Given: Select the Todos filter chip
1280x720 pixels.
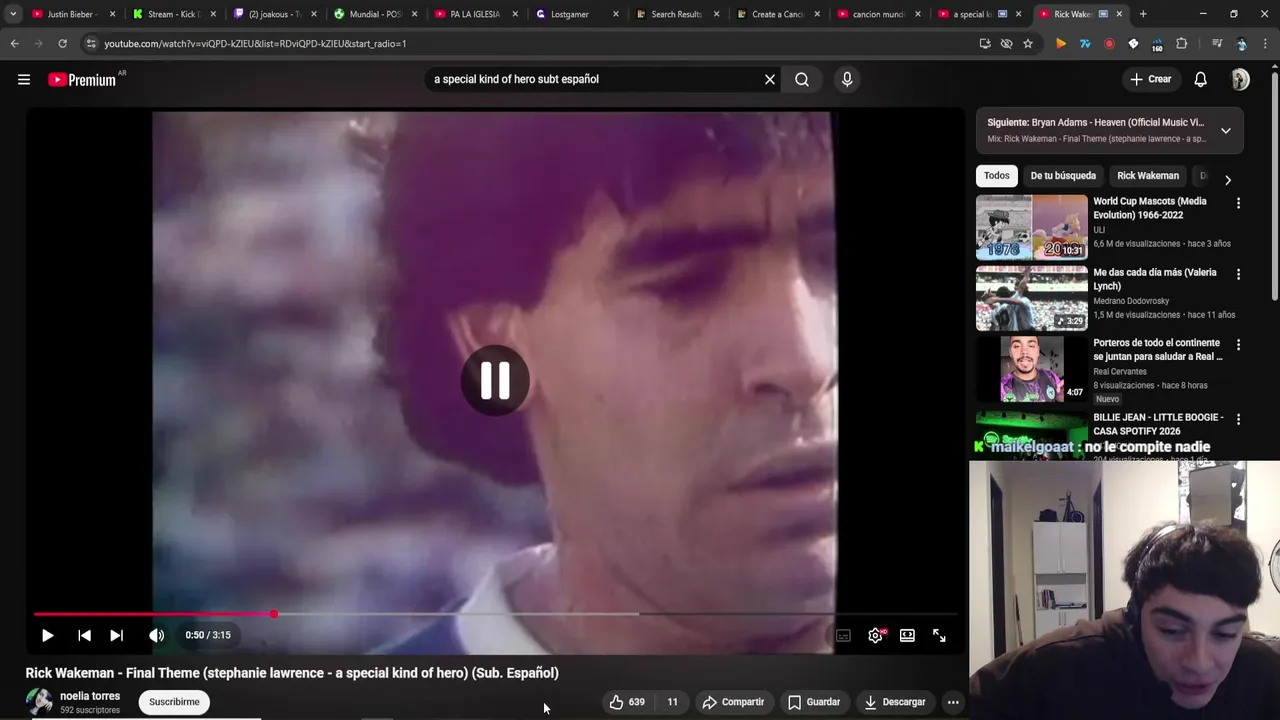Looking at the screenshot, I should pos(996,175).
